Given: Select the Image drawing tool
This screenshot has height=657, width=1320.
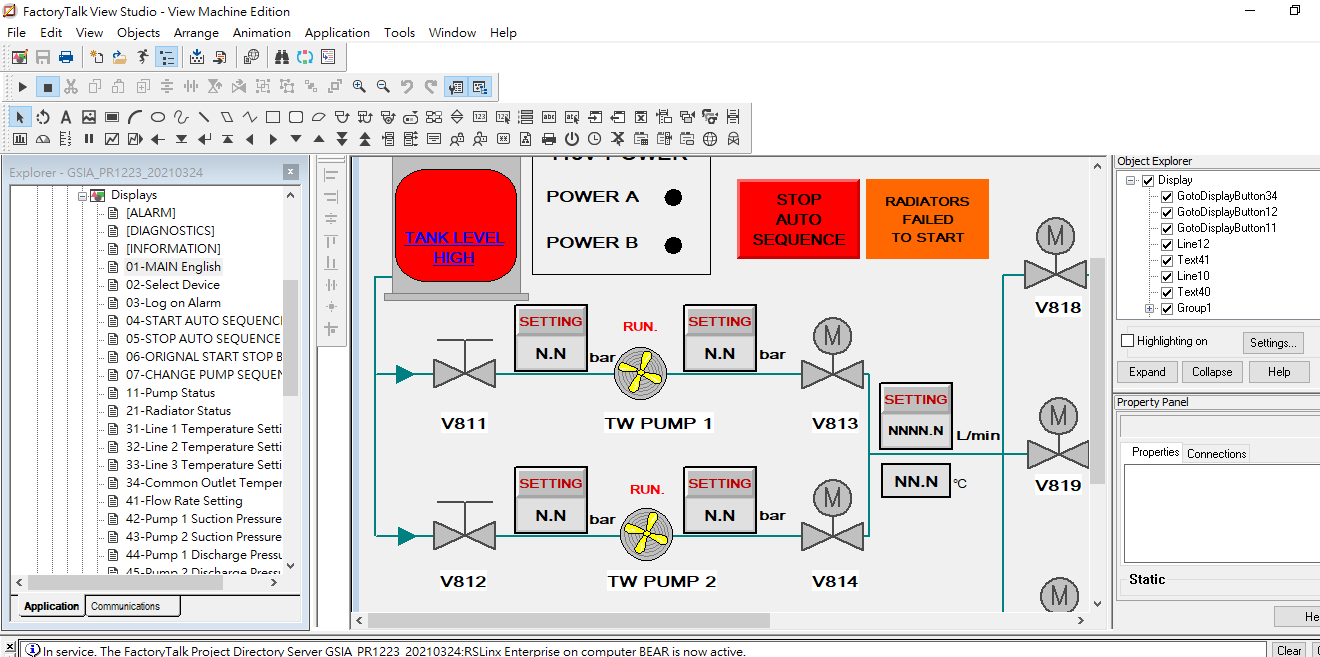Looking at the screenshot, I should click(89, 117).
